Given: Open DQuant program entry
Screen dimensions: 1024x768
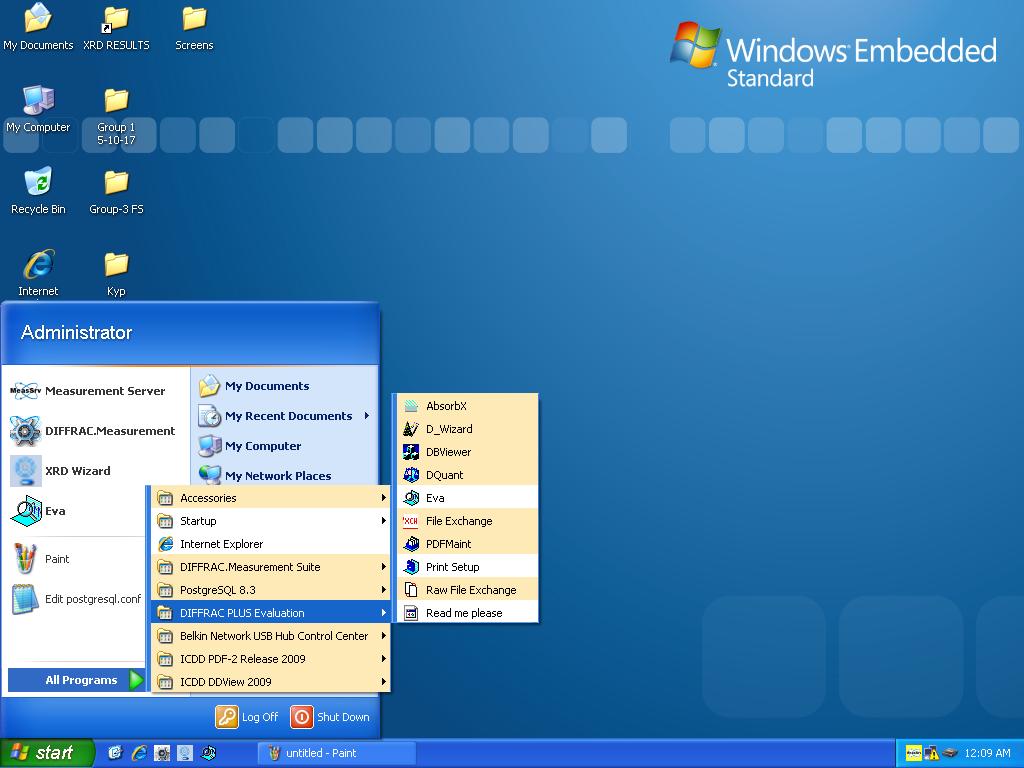Looking at the screenshot, I should (444, 475).
